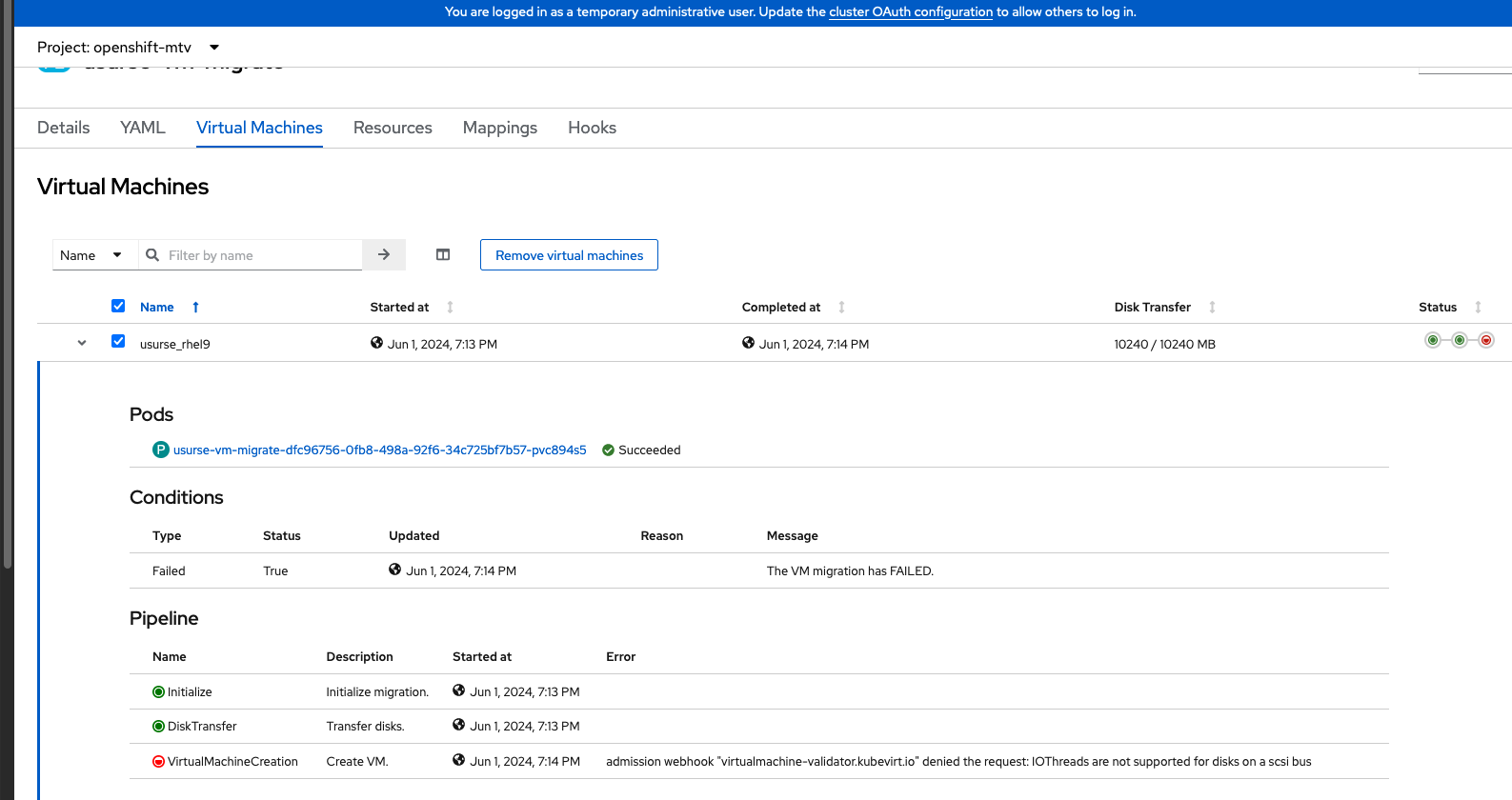1512x800 pixels.
Task: Sort by Disk Transfer column icon
Action: coord(1212,308)
